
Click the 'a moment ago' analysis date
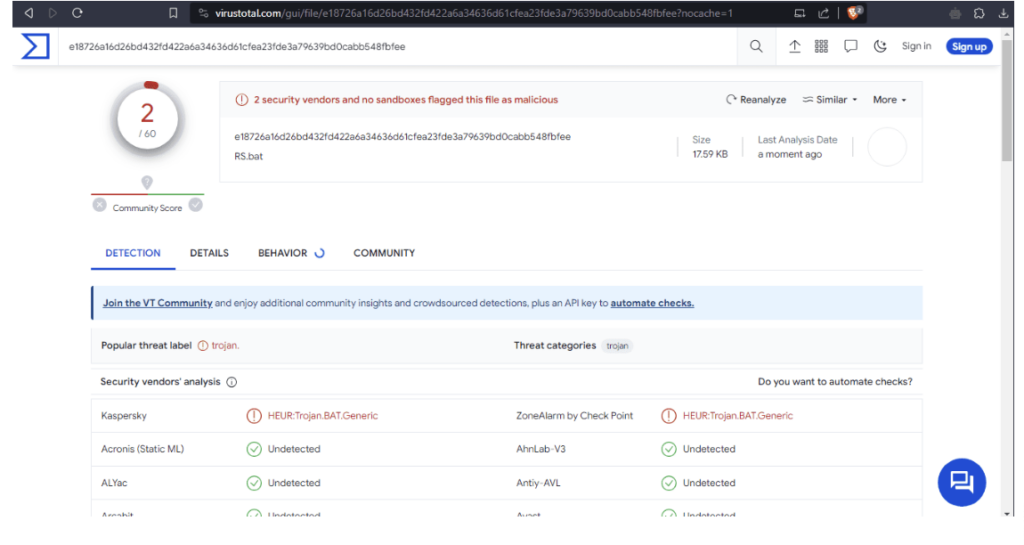coord(790,154)
